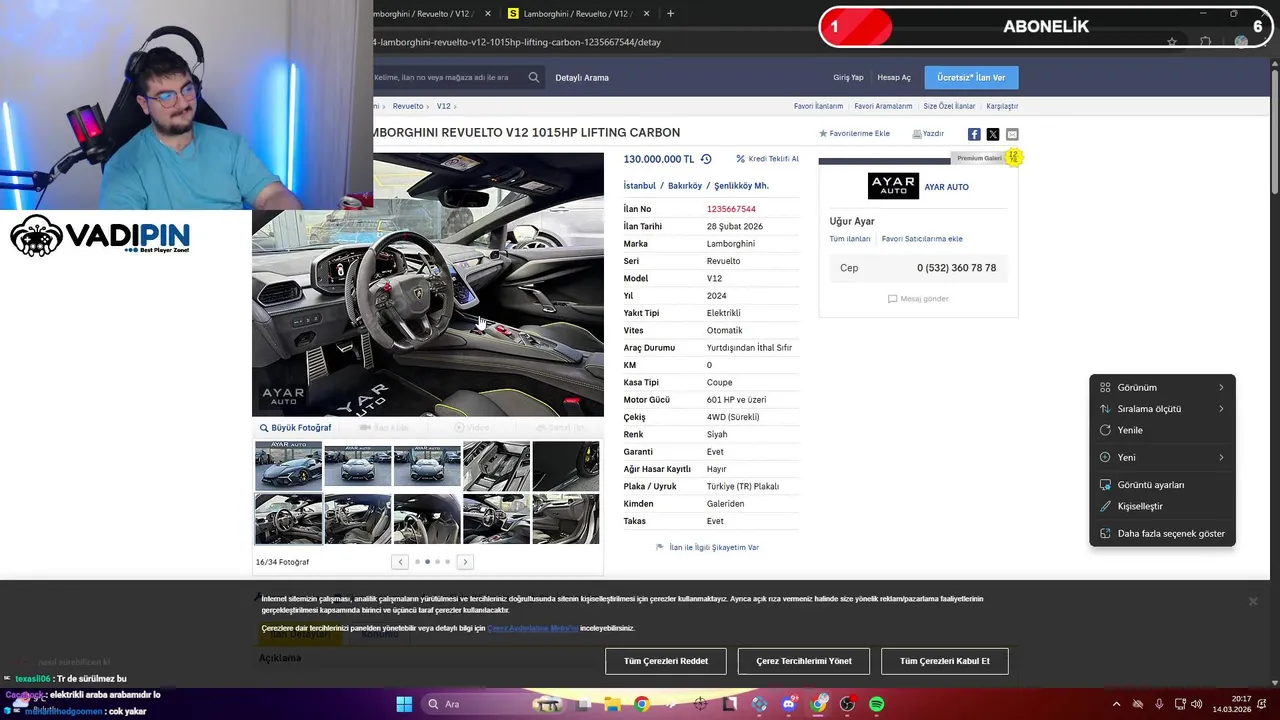Click İstanbul location link
Screen dimensions: 1280x720
click(640, 186)
